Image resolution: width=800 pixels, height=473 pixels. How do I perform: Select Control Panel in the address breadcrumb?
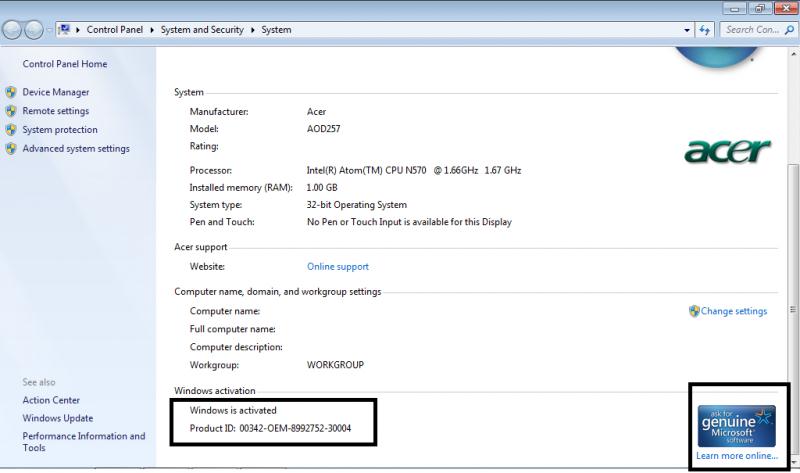(x=116, y=30)
